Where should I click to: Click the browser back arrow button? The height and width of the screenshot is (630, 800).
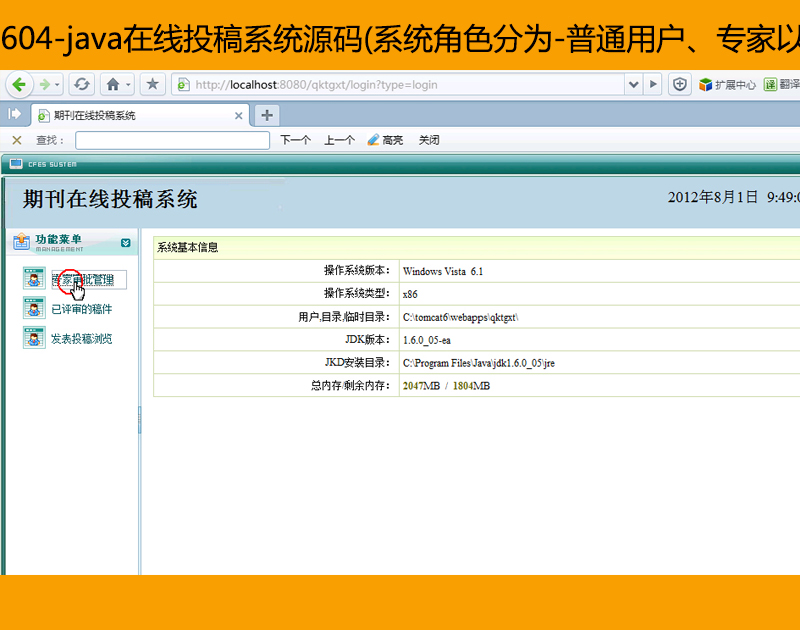pos(19,85)
